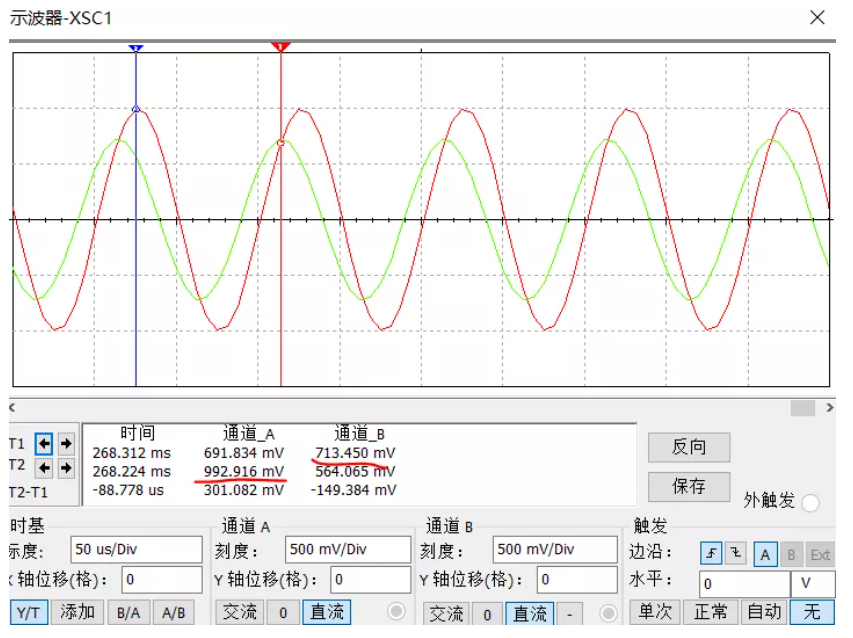Edit channel A scale 500 mV/Div
The width and height of the screenshot is (853, 638).
click(x=348, y=549)
